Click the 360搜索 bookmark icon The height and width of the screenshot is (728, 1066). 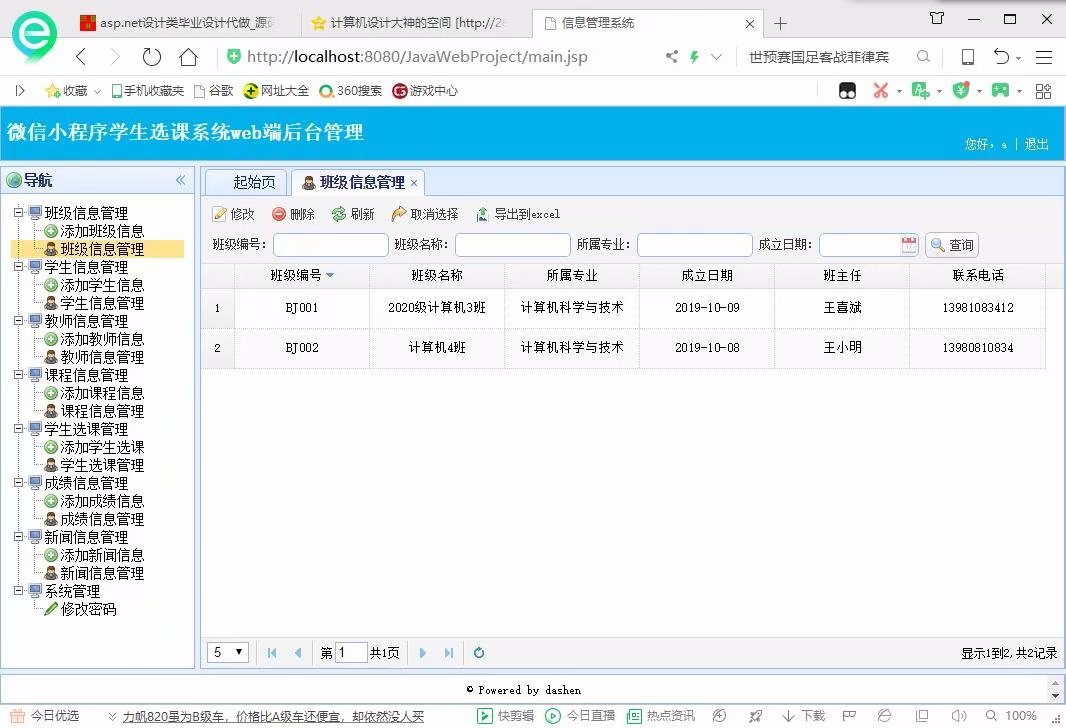(326, 90)
